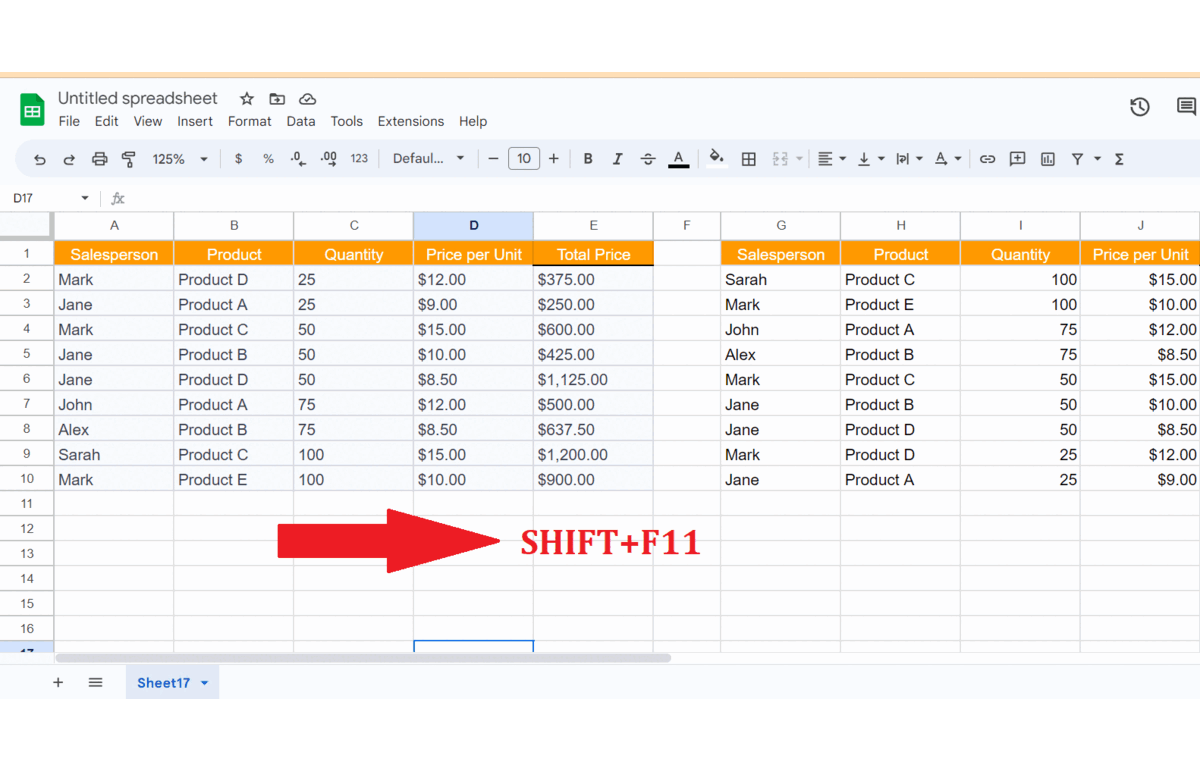Open version history
Screen dimensions: 1200x772
click(x=1139, y=106)
